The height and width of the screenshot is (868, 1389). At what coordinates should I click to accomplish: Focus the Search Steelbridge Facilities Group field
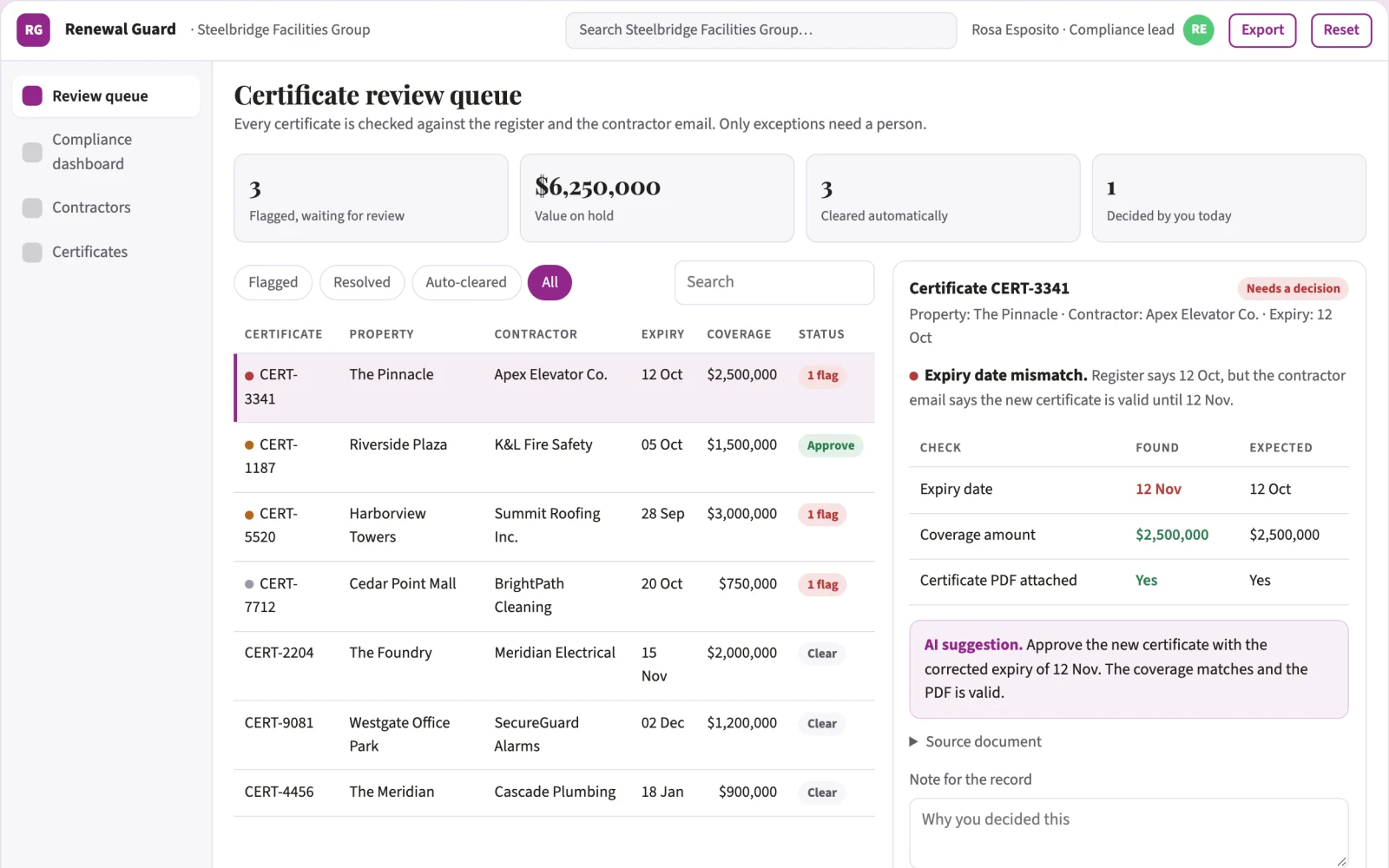click(761, 30)
